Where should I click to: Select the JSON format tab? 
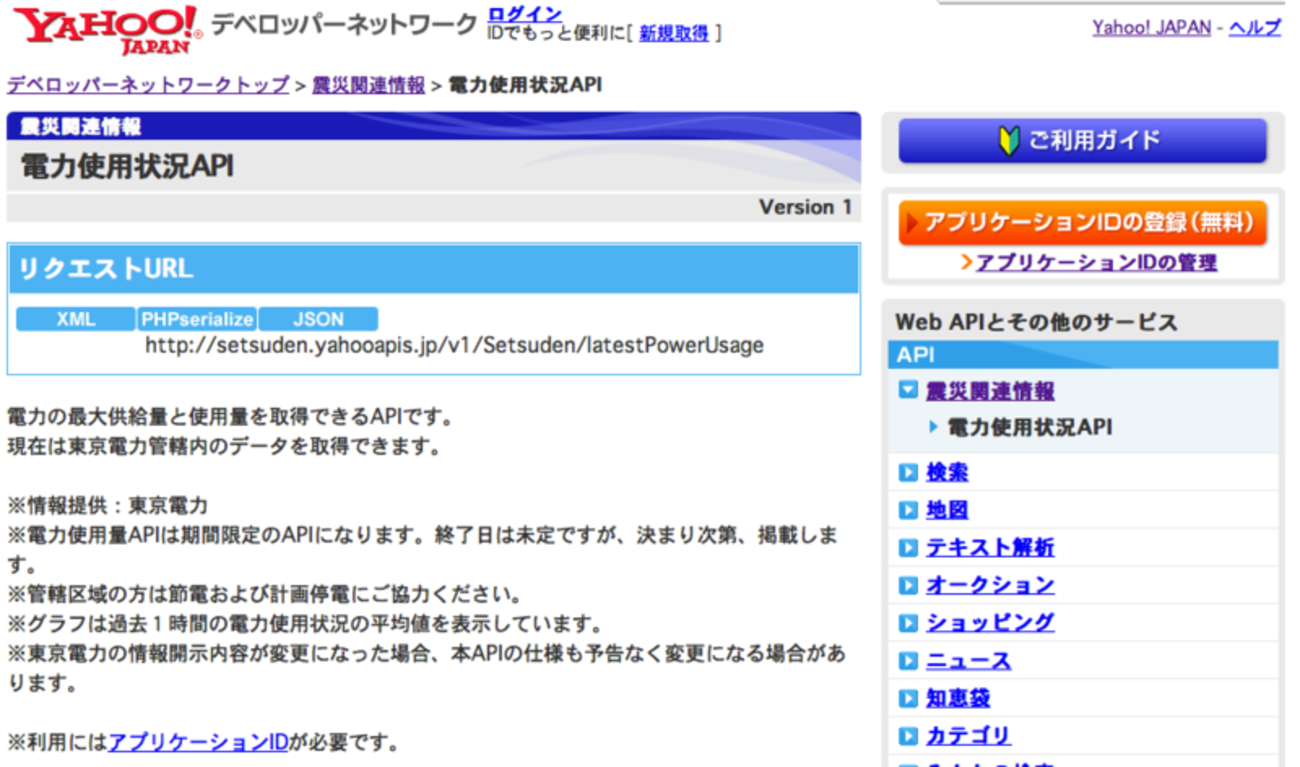pos(318,319)
